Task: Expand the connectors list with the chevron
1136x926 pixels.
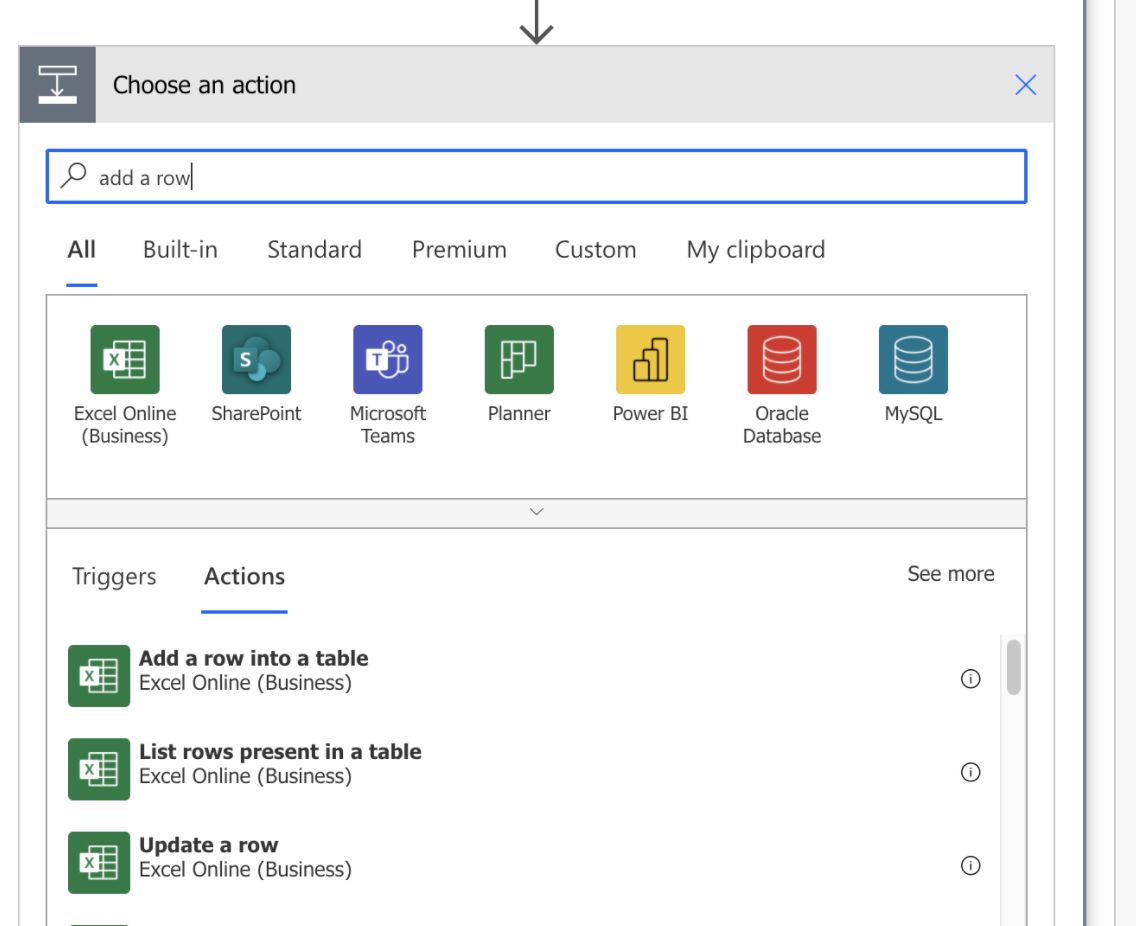Action: 536,512
